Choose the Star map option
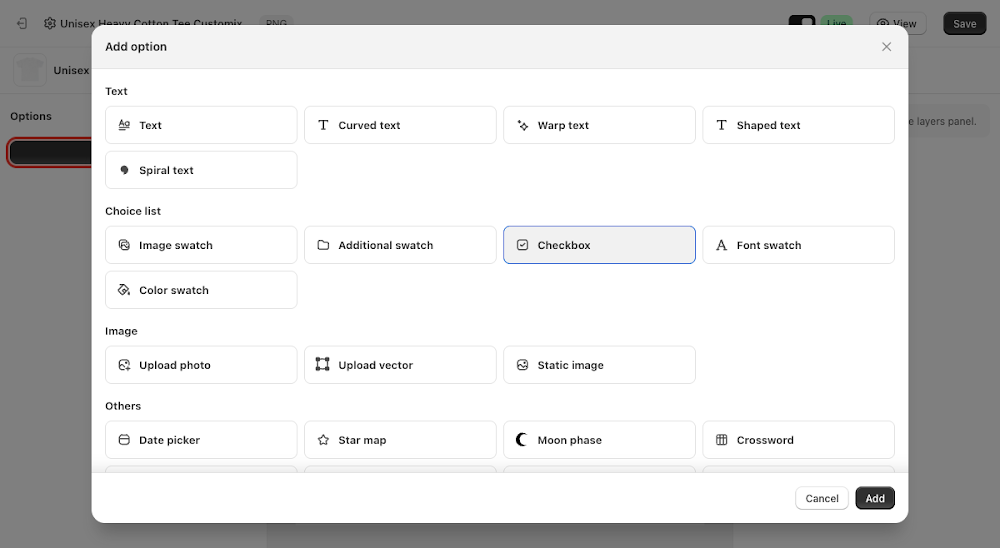The image size is (1000, 548). pyautogui.click(x=400, y=440)
